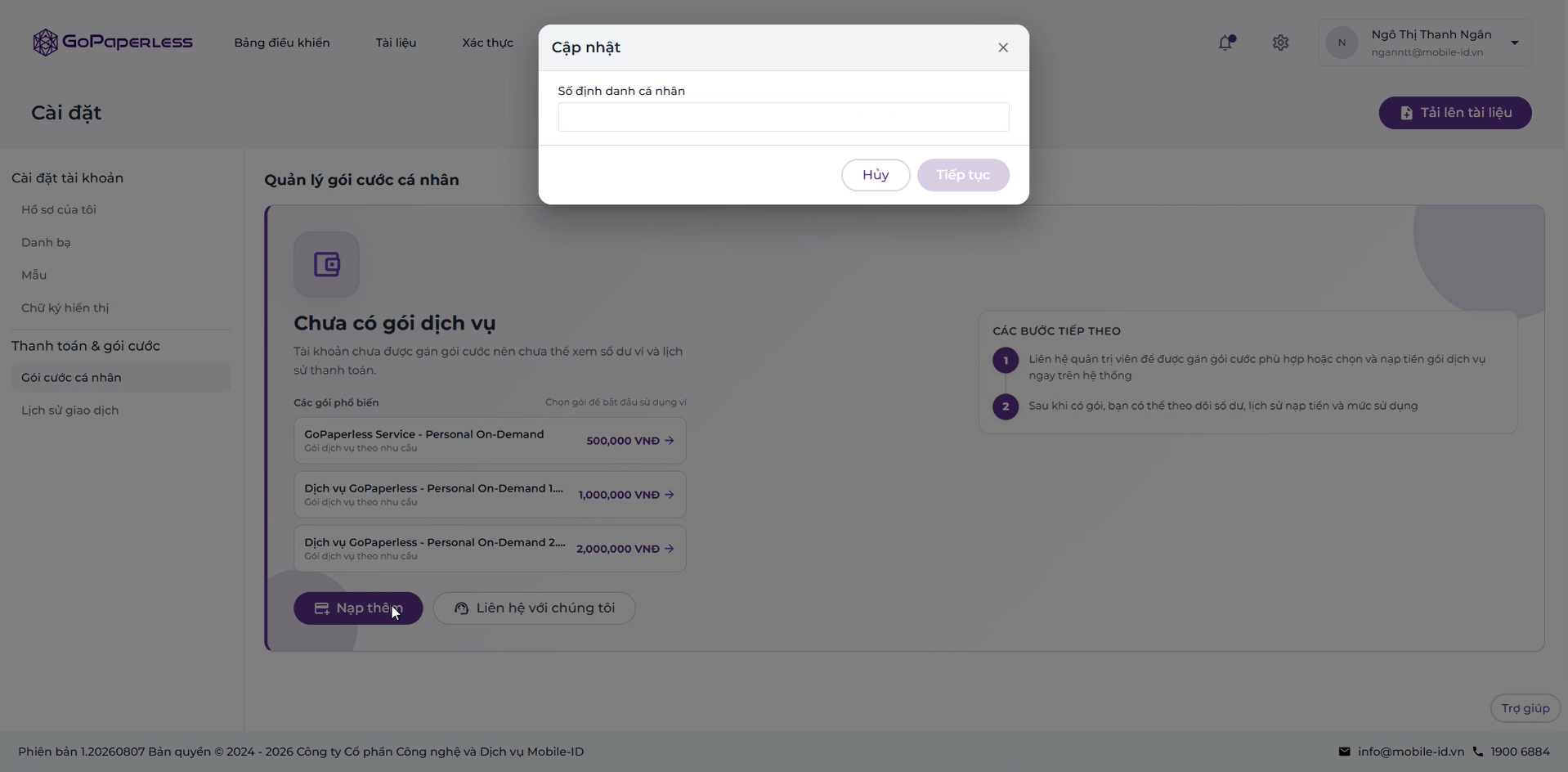1568x772 pixels.
Task: Click the Hủy button
Action: 876,175
